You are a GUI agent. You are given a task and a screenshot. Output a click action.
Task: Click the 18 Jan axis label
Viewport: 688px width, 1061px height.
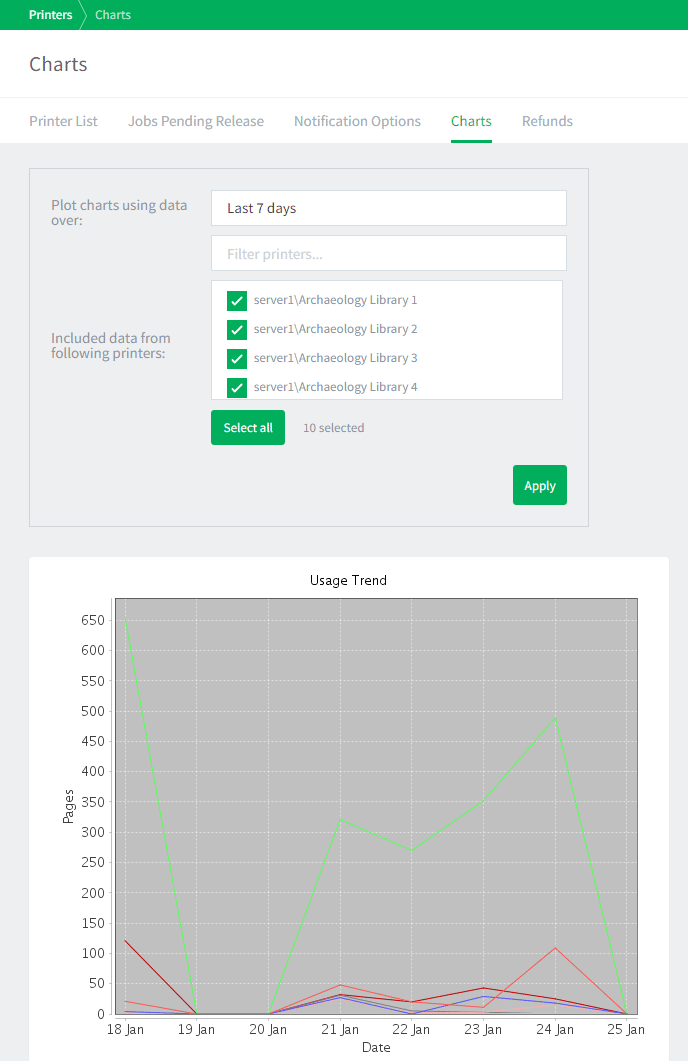(x=125, y=1029)
